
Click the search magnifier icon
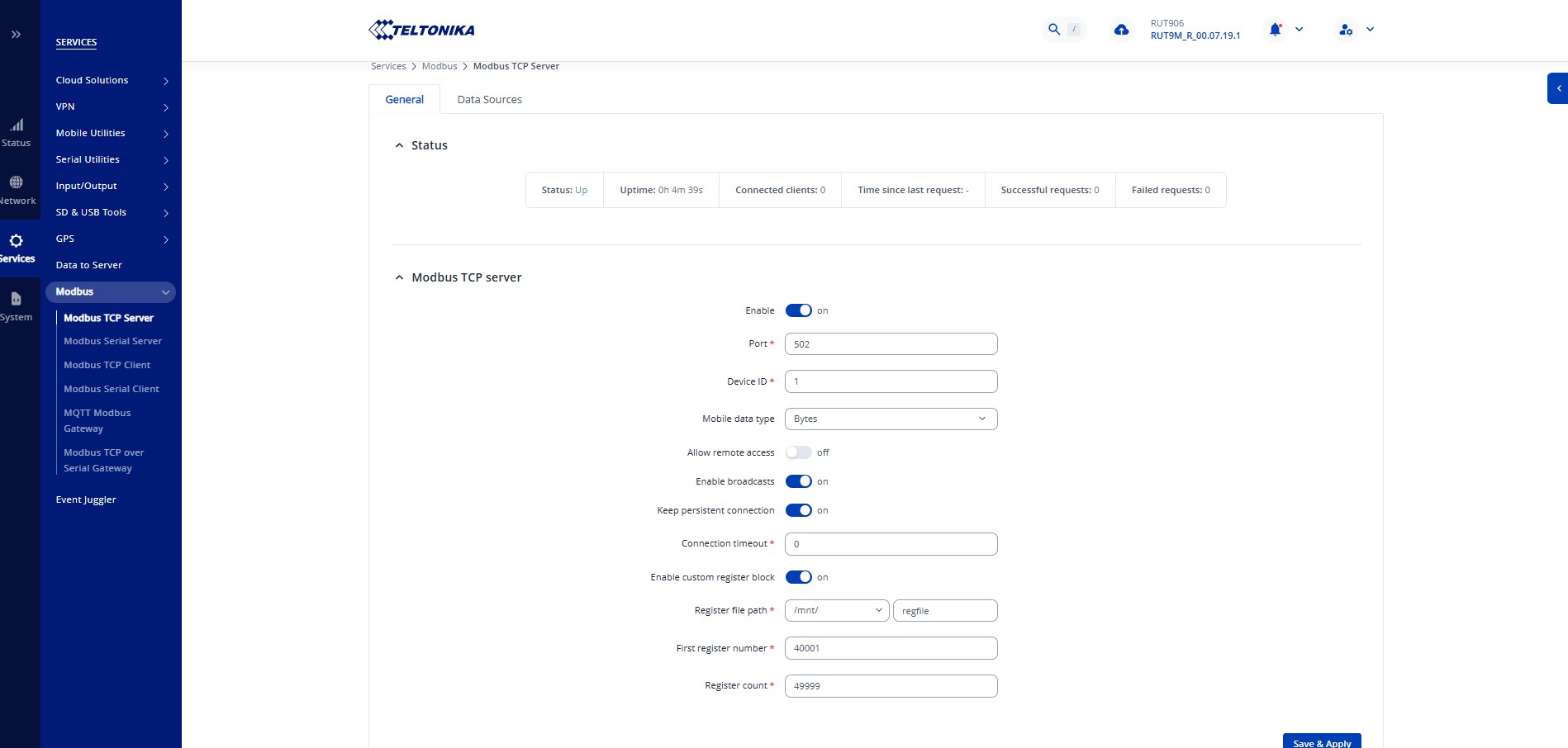[x=1053, y=30]
